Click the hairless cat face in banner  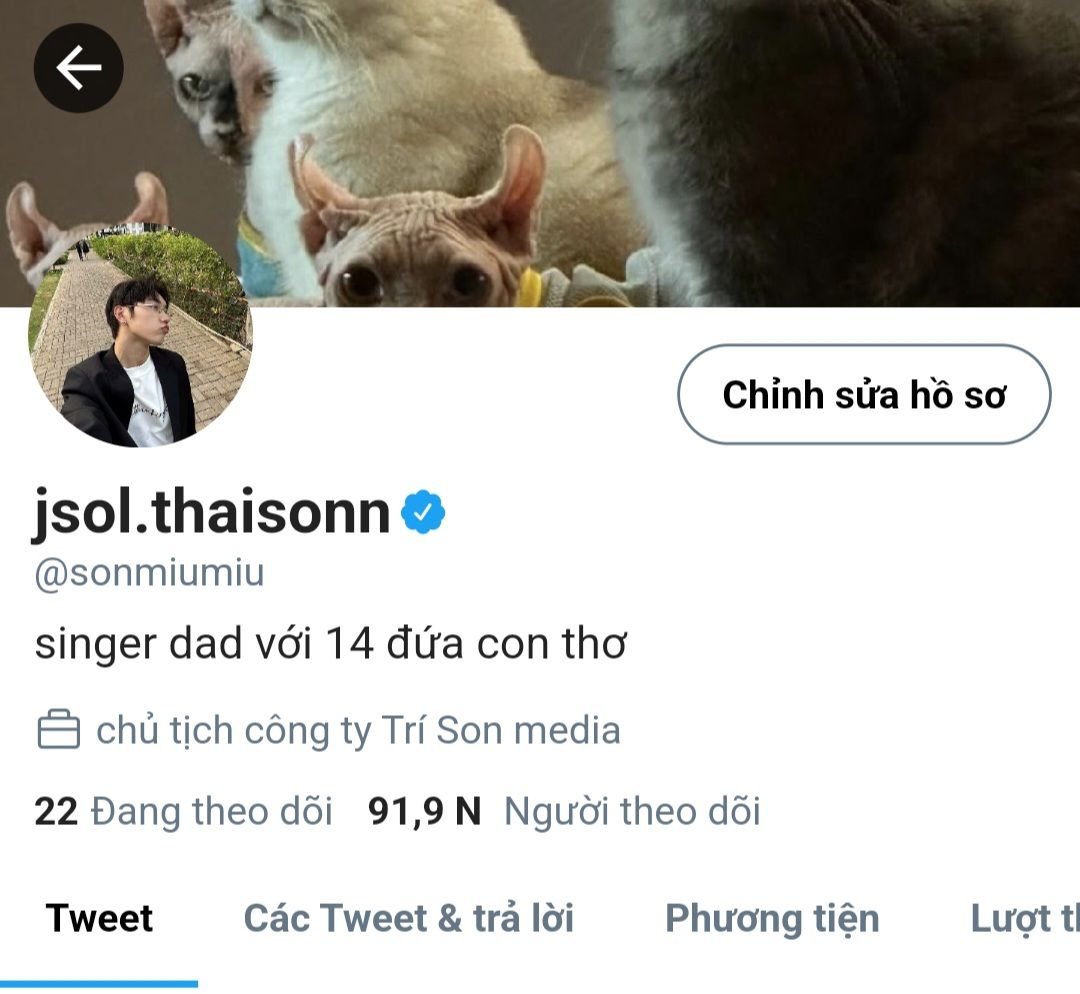[x=415, y=248]
